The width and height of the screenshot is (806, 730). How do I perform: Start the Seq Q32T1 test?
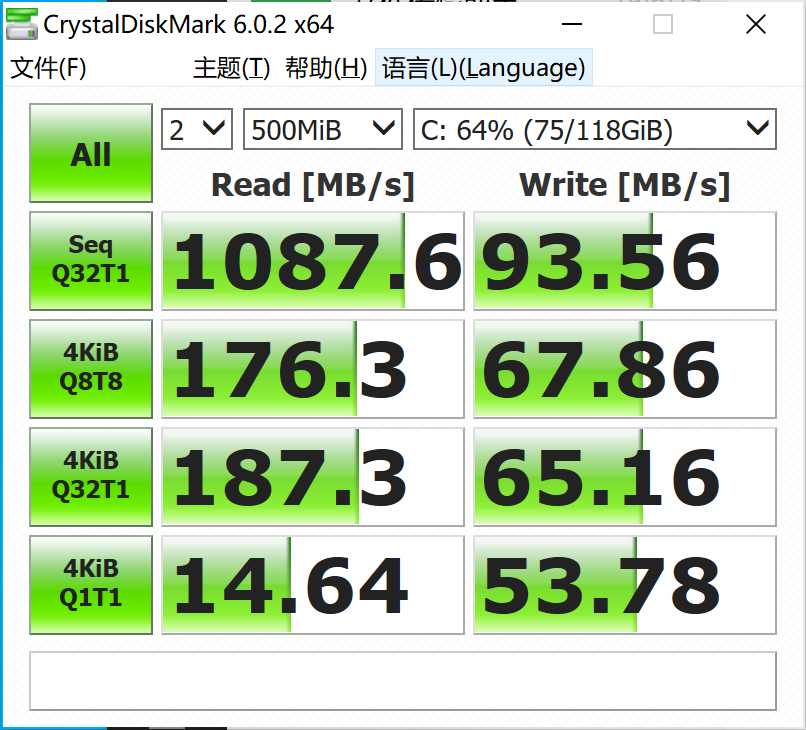pyautogui.click(x=91, y=261)
